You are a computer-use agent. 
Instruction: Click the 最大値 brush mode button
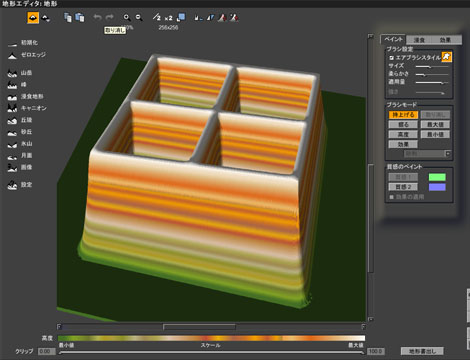tap(435, 124)
